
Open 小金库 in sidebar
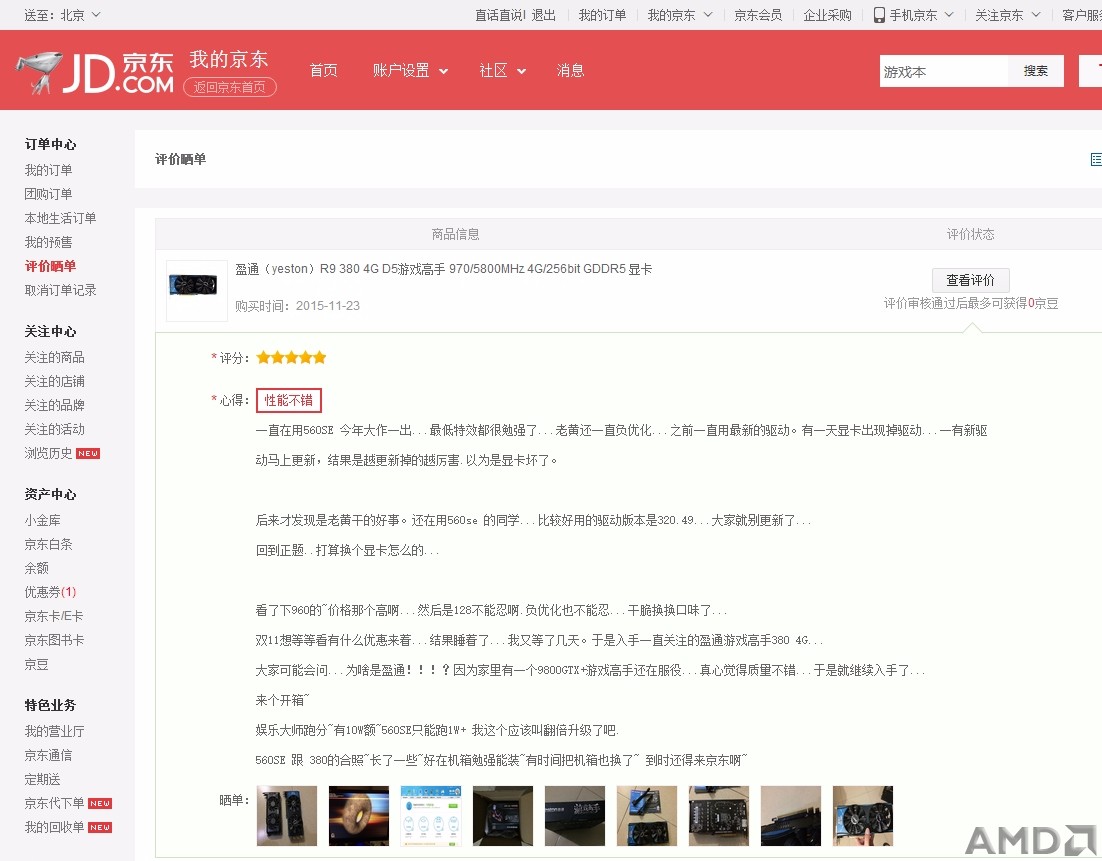click(42, 520)
